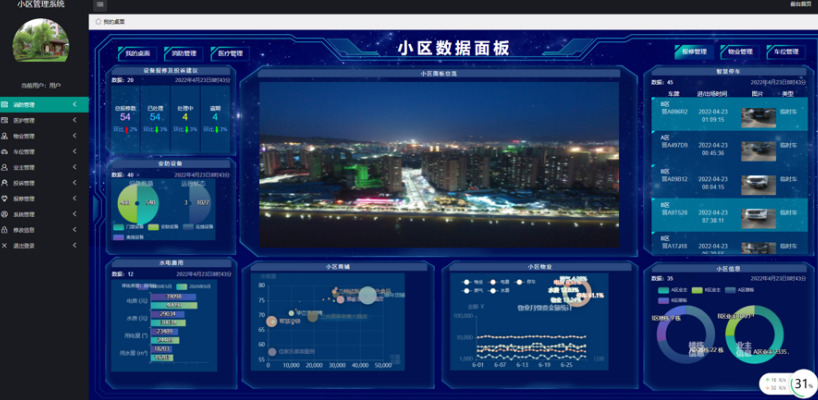Click the 业主管理 user icon in sidebar
This screenshot has width=818, height=400.
pyautogui.click(x=5, y=167)
